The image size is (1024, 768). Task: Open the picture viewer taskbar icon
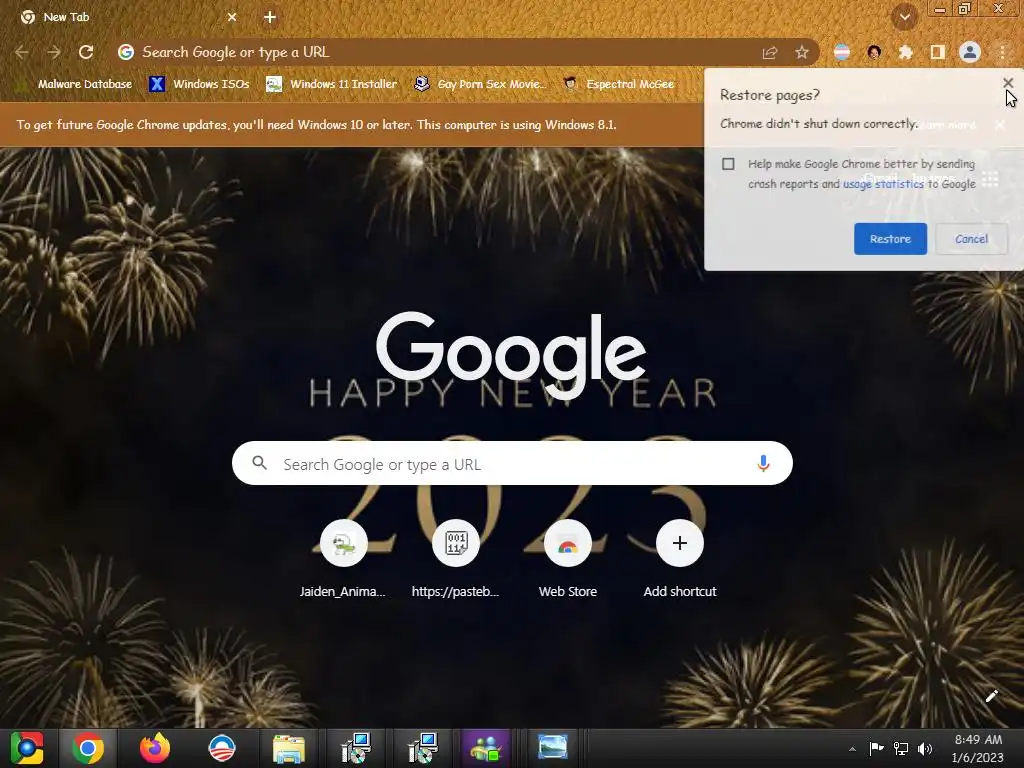click(x=552, y=747)
